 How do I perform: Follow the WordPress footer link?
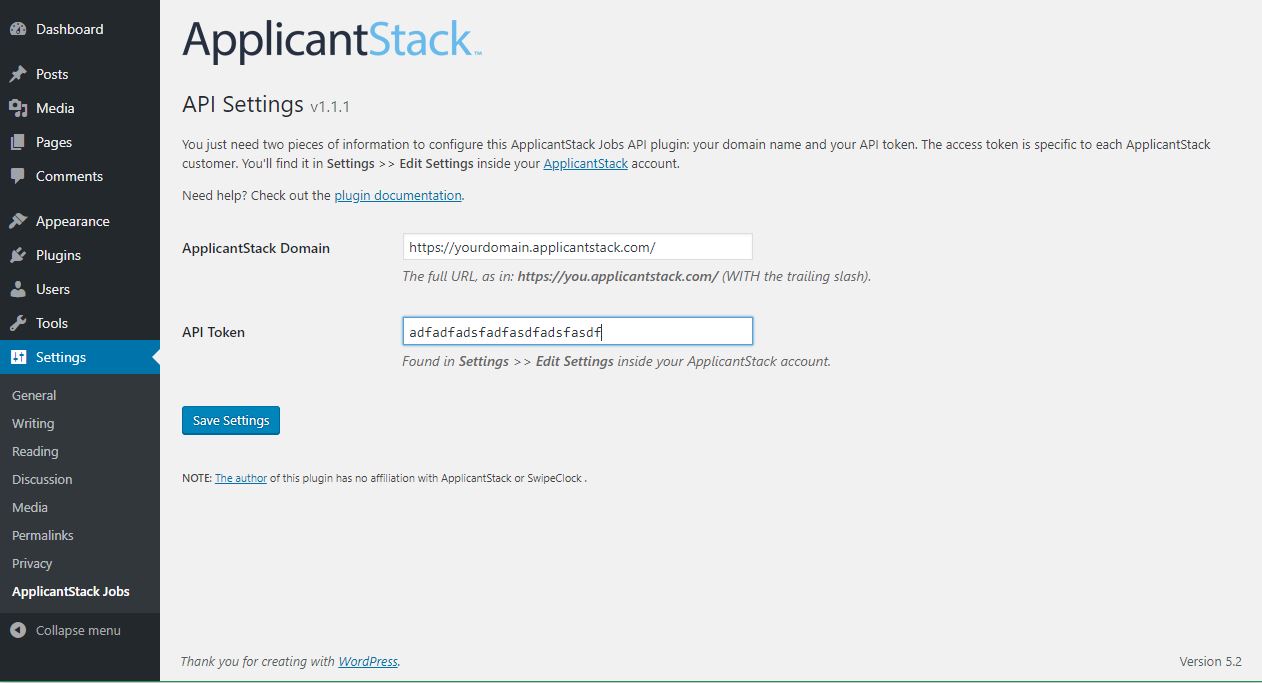(368, 661)
